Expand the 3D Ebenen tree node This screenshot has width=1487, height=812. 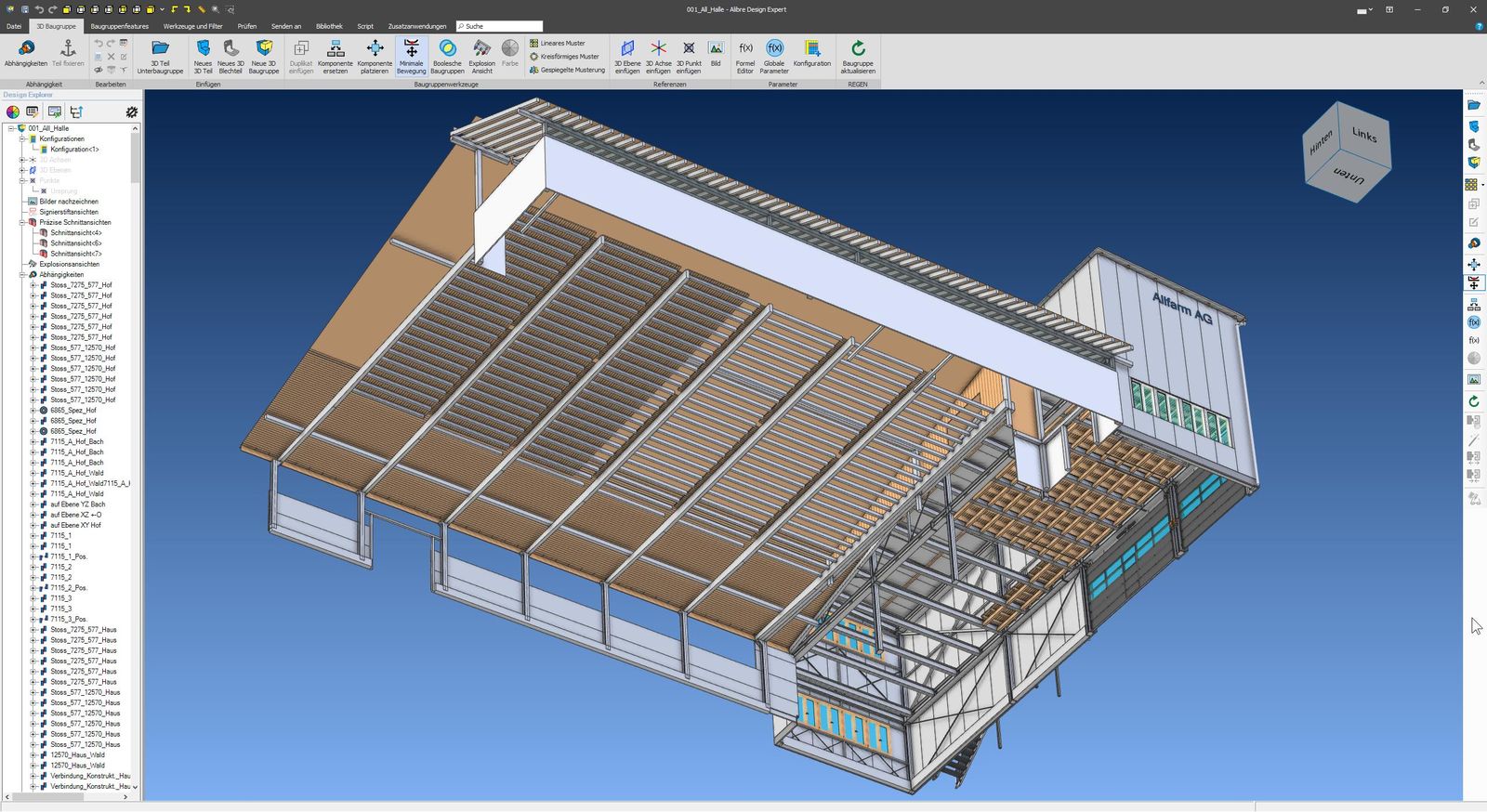tap(22, 170)
